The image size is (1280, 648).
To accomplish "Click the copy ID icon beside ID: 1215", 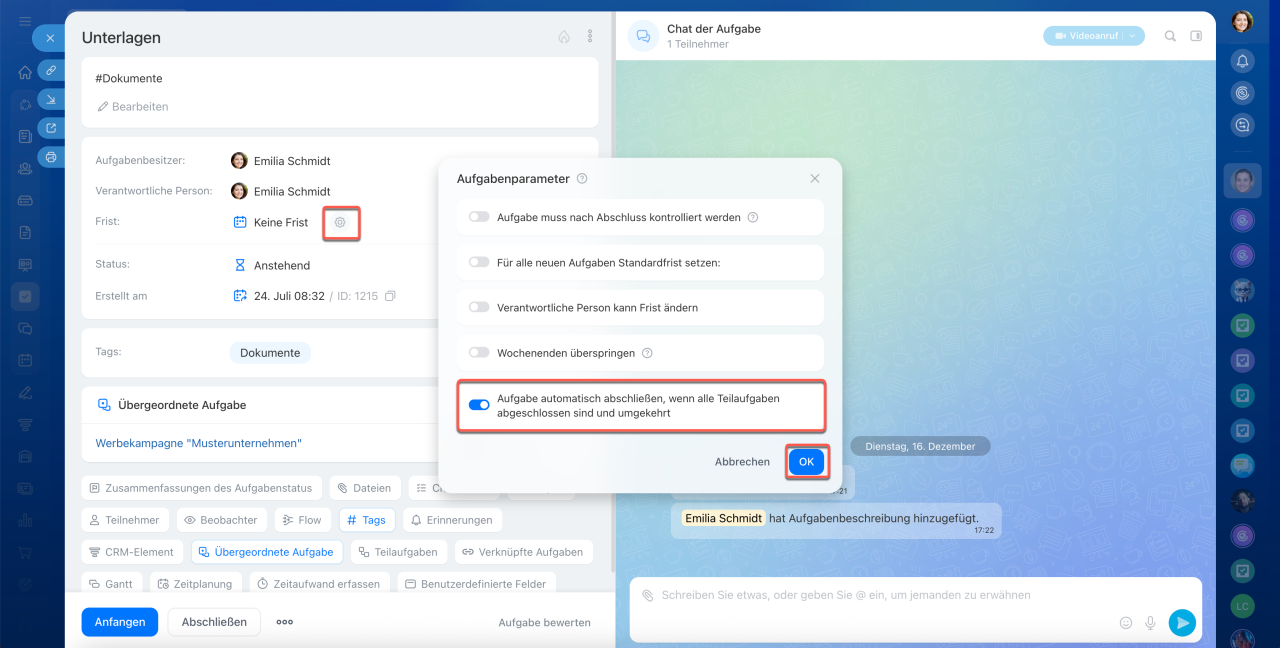I will [x=390, y=296].
